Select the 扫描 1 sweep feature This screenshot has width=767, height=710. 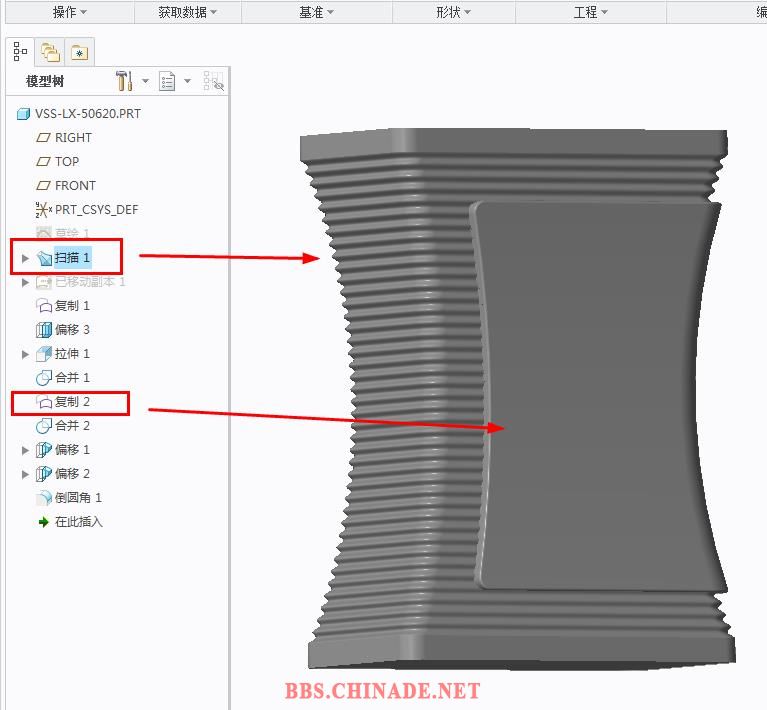72,257
